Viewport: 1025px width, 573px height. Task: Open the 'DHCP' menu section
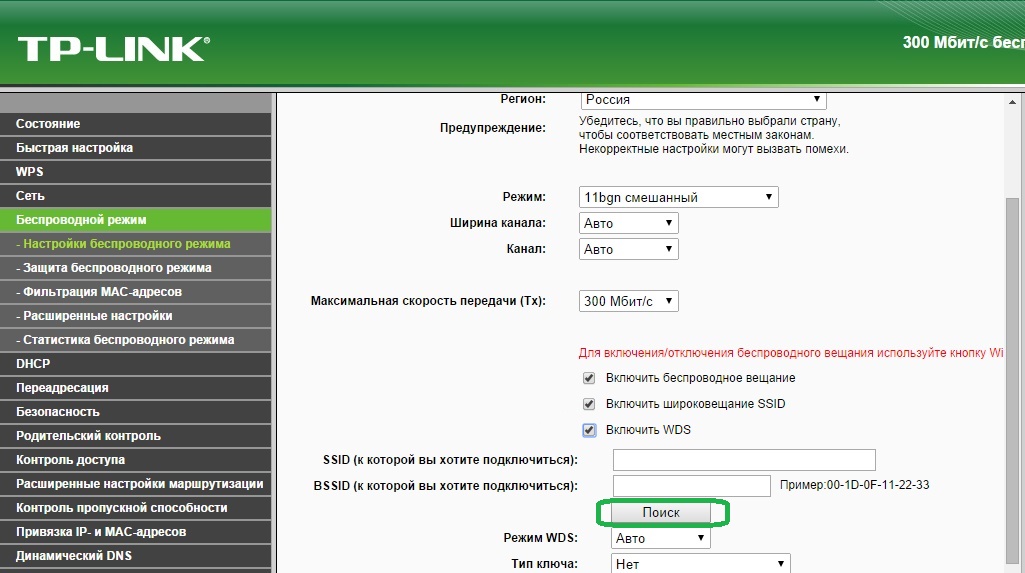(33, 364)
